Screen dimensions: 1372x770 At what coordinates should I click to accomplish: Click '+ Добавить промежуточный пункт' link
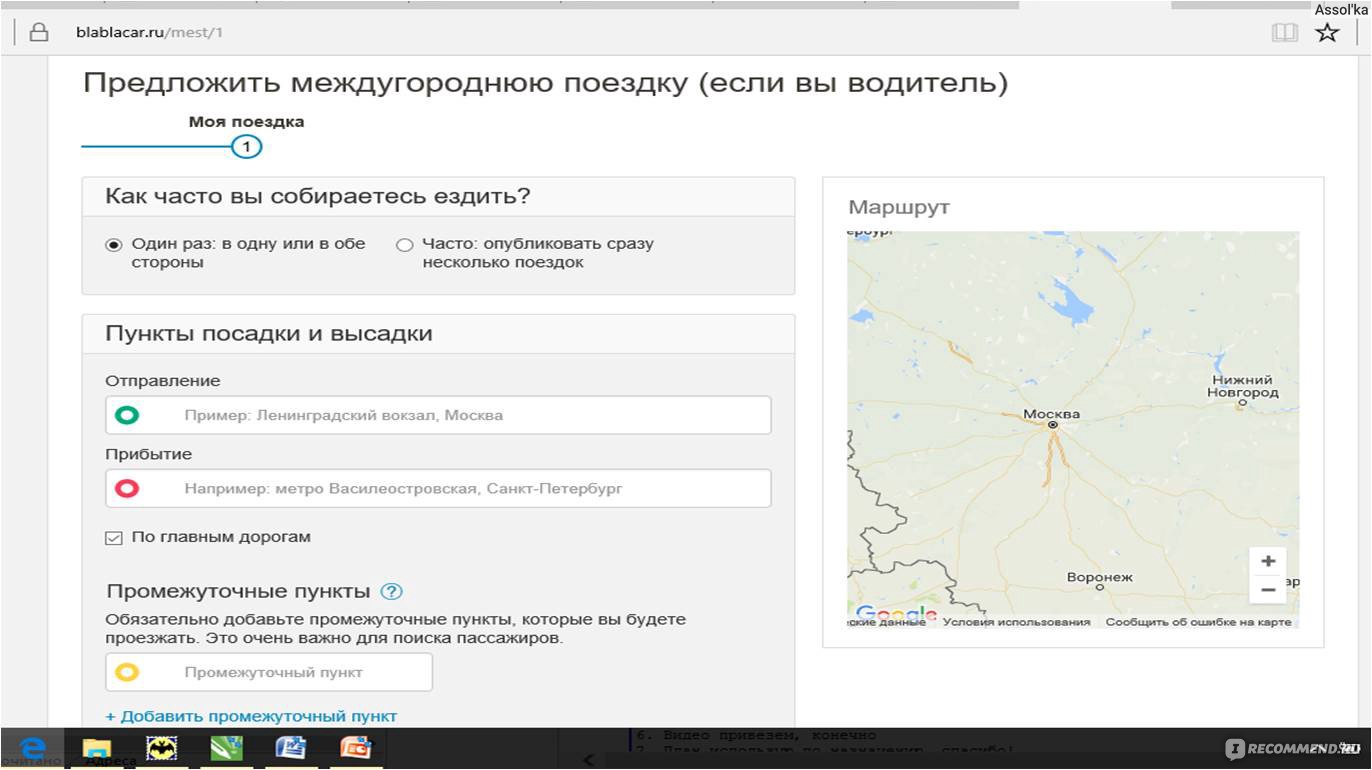pos(251,716)
